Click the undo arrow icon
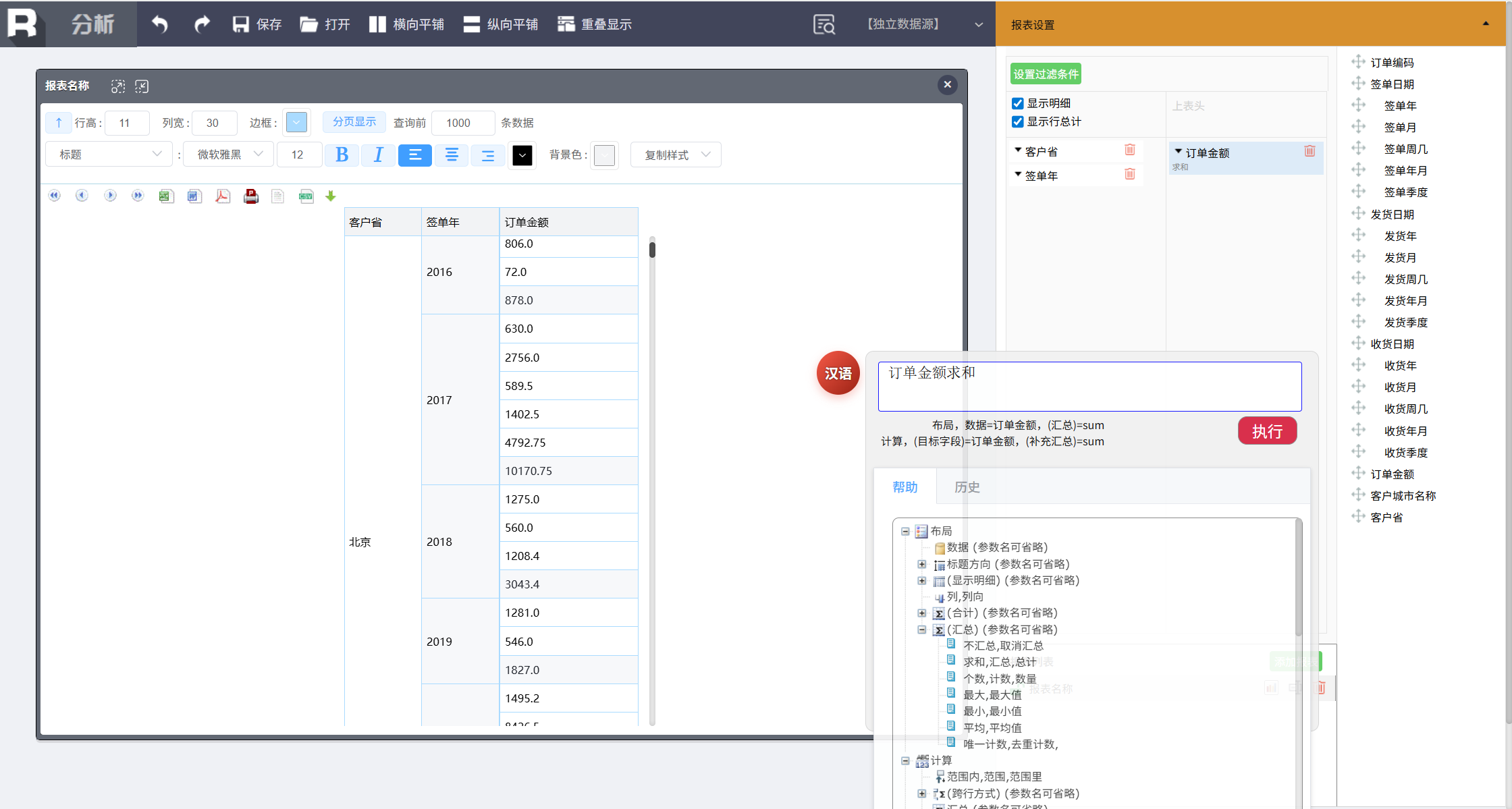Screen dimensions: 1512x809 [160, 24]
